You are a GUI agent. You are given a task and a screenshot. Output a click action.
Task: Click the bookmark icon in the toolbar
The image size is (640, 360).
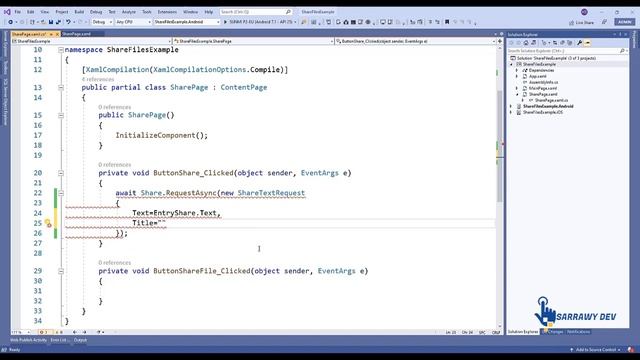(447, 22)
